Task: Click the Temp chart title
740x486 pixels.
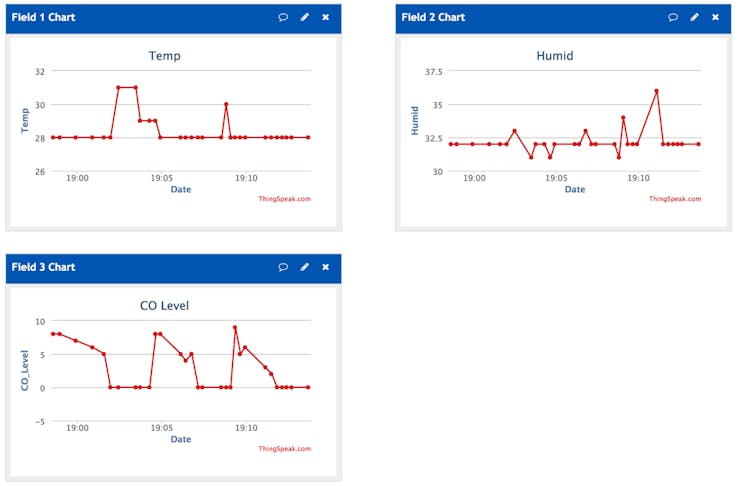Action: point(164,56)
